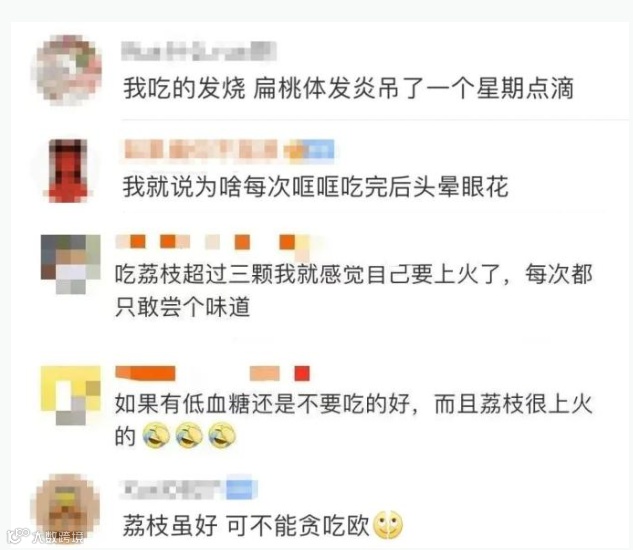The width and height of the screenshot is (633, 550).
Task: Click the red square badge beside fourth username
Action: click(302, 374)
